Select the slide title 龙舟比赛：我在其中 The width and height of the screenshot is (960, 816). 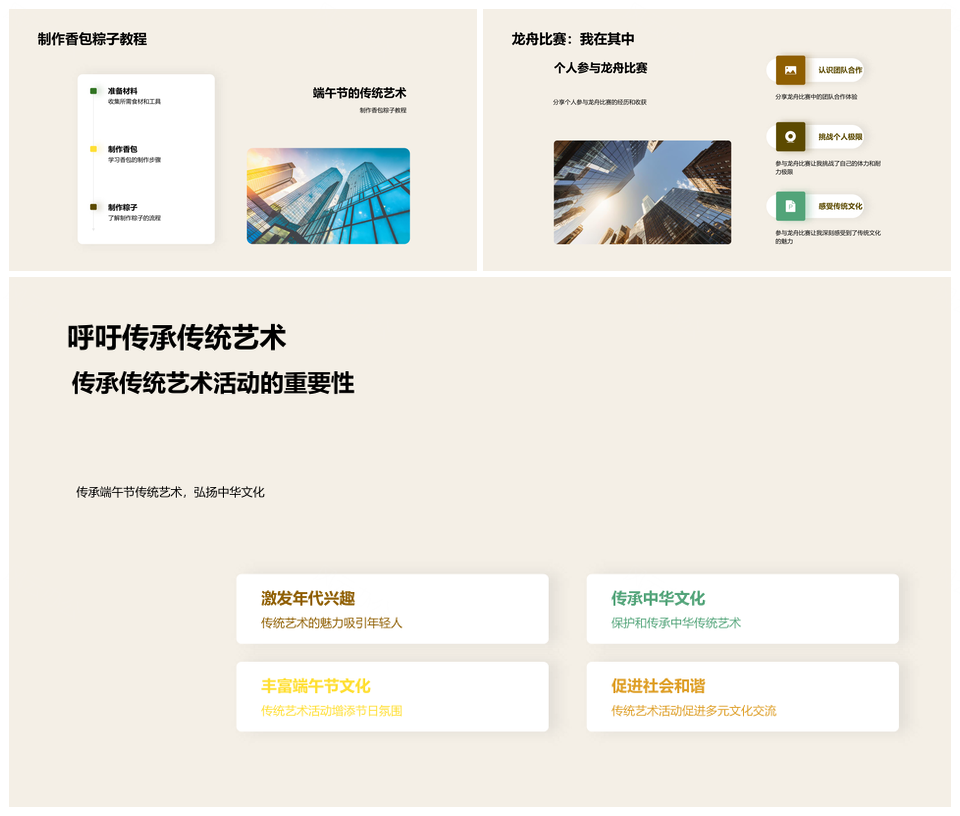click(x=573, y=39)
